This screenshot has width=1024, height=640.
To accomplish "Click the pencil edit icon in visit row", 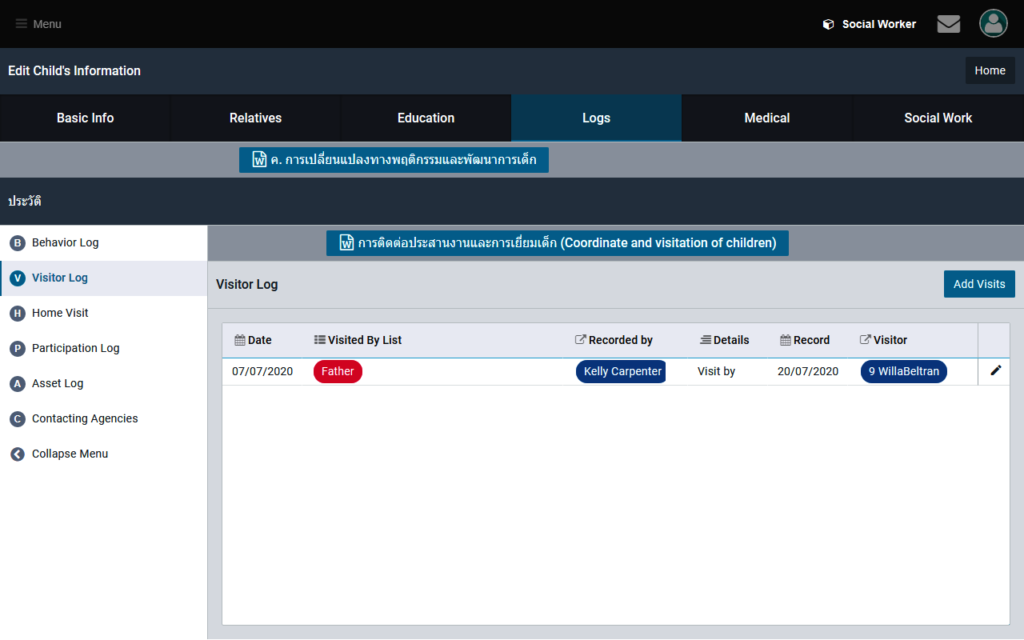I will pos(995,371).
